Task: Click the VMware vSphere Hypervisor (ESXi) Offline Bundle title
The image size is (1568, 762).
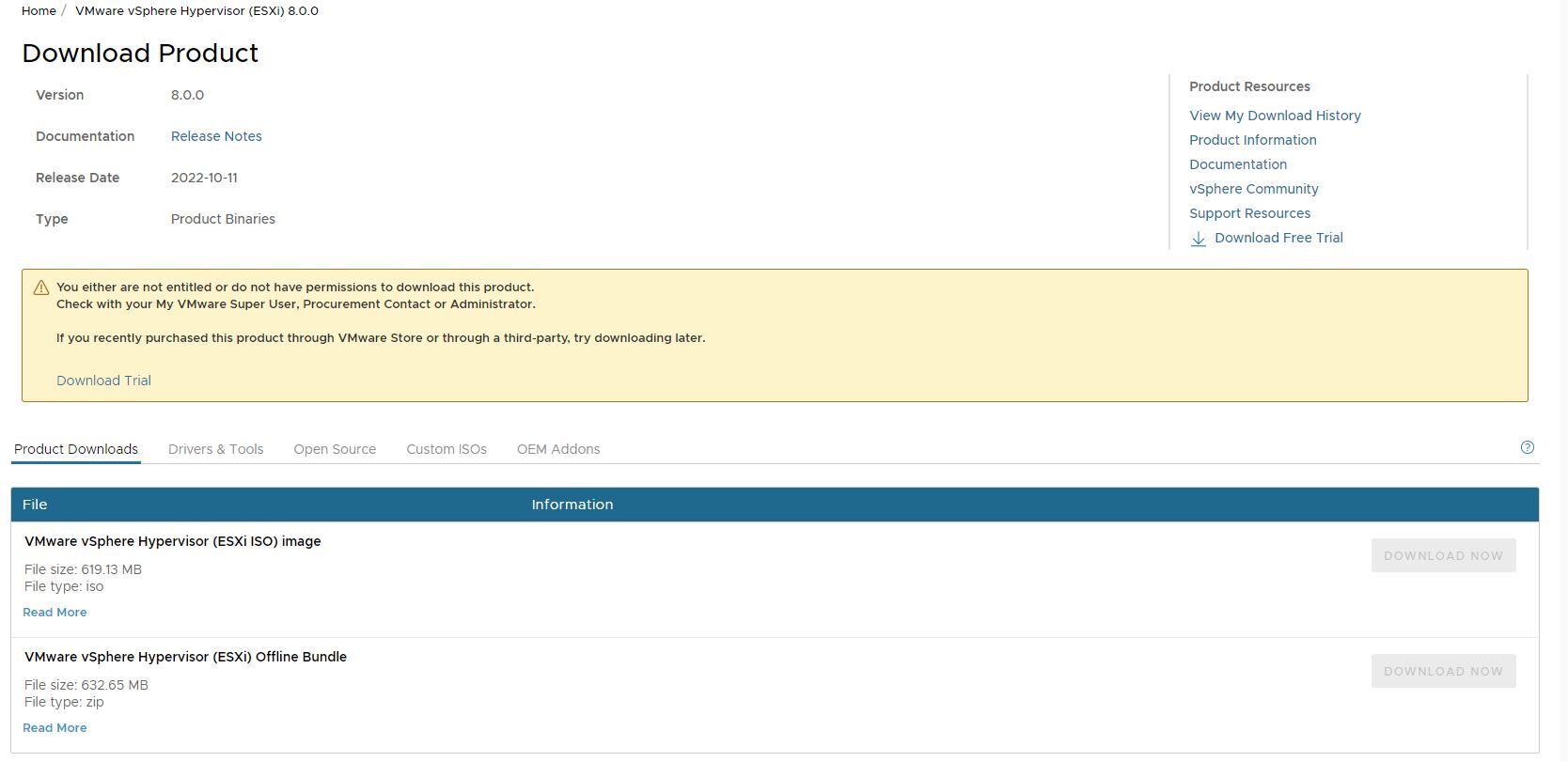Action: [185, 657]
